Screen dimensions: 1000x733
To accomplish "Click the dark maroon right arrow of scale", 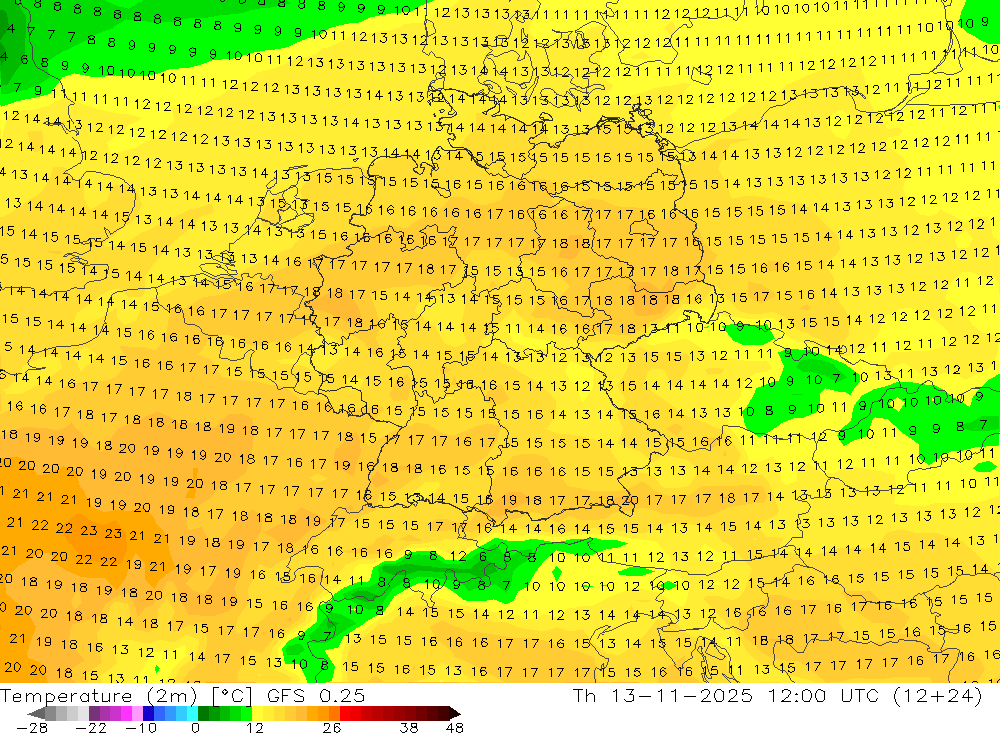I will click(x=455, y=713).
